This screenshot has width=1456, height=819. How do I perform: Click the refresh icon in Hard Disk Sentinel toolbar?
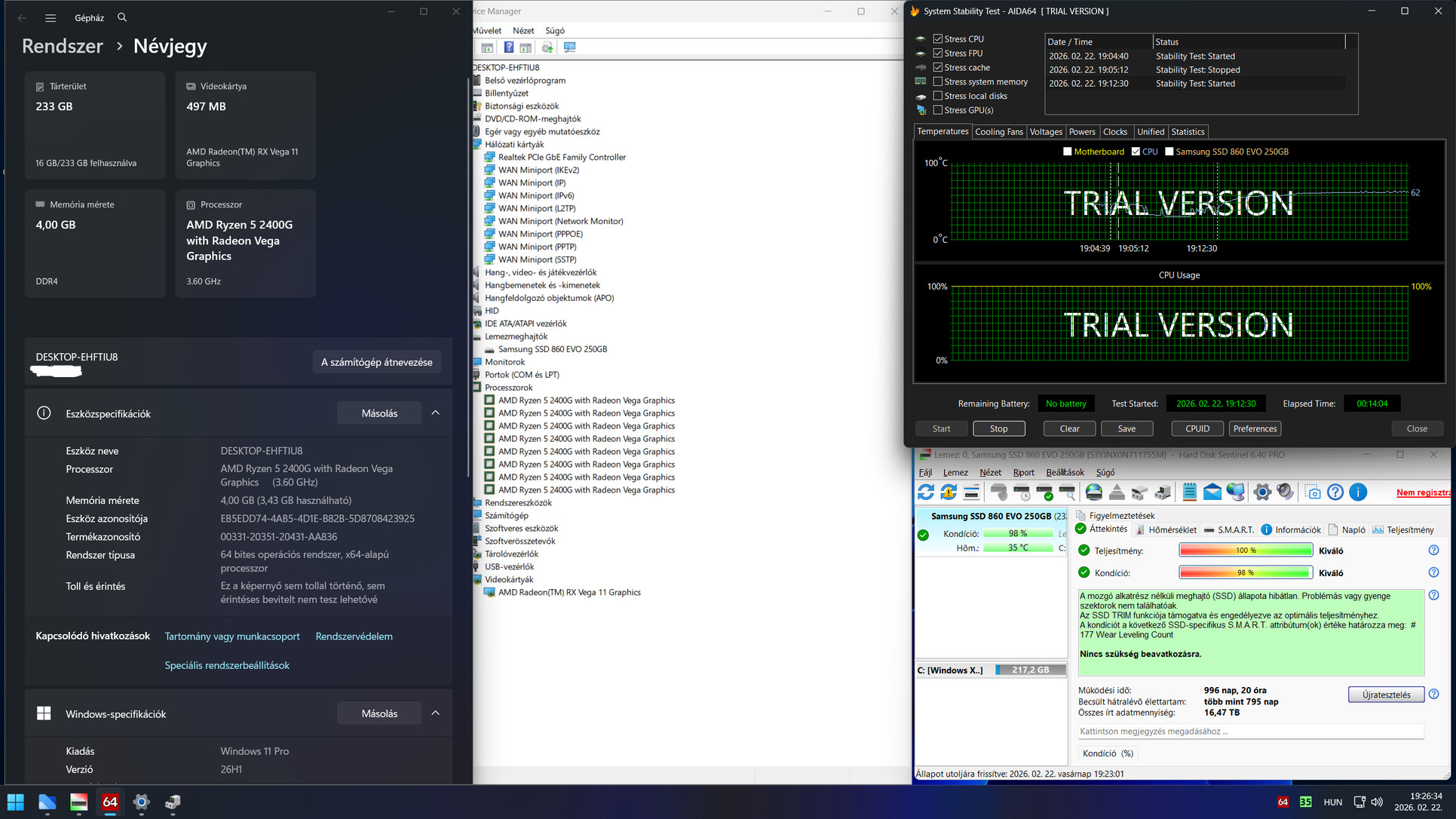(x=926, y=492)
